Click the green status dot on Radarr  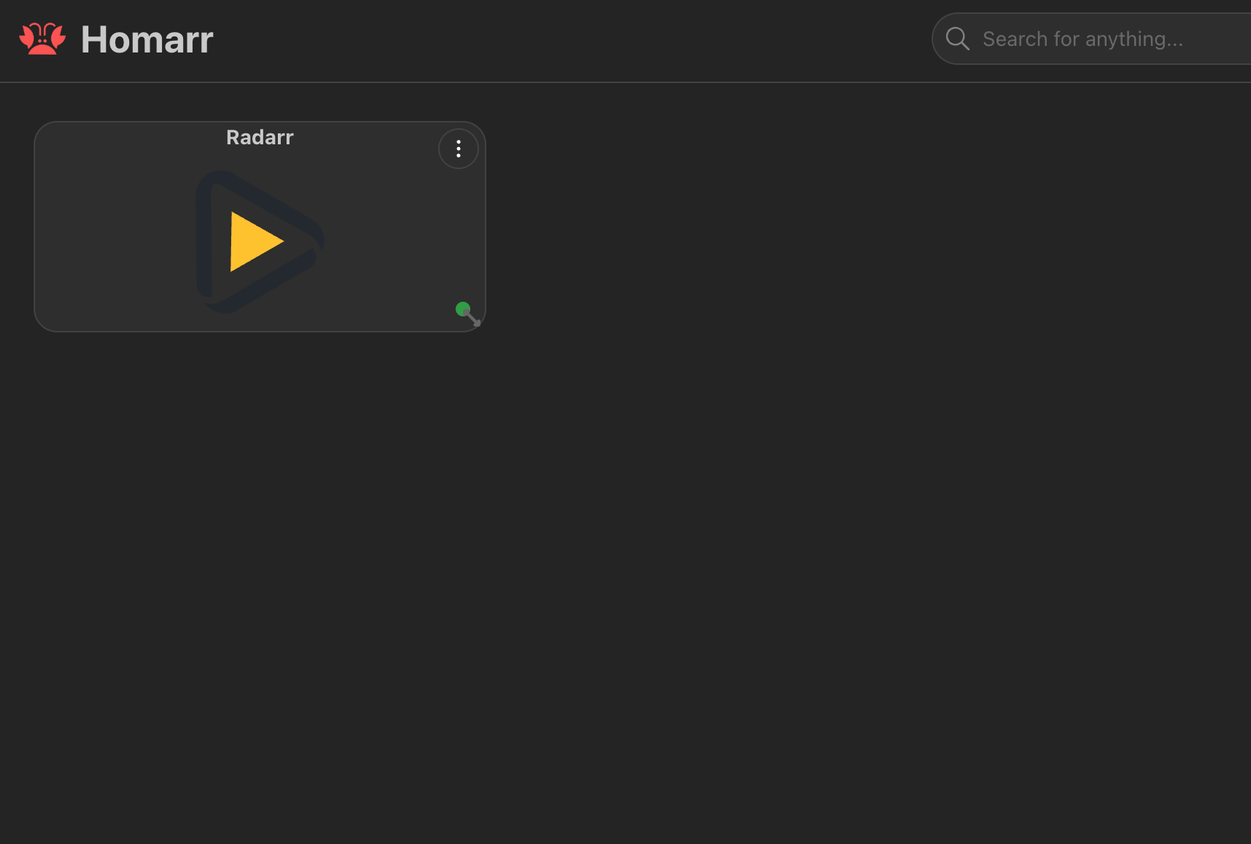coord(463,309)
